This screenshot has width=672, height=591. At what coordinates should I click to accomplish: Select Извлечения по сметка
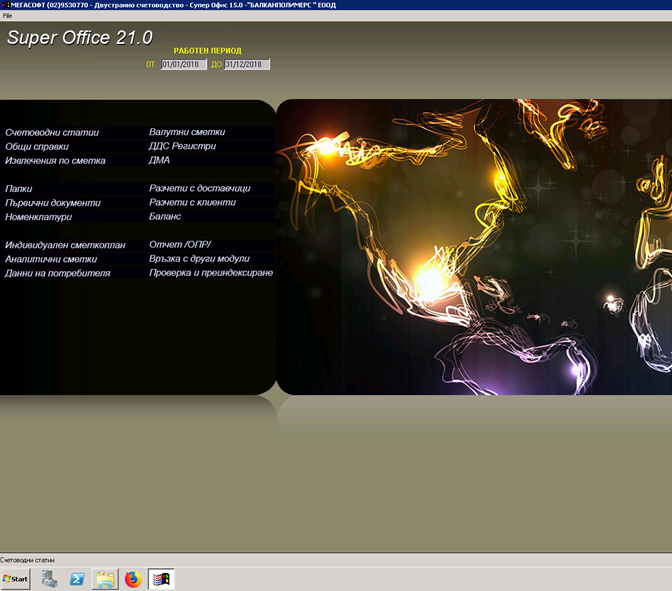54,160
